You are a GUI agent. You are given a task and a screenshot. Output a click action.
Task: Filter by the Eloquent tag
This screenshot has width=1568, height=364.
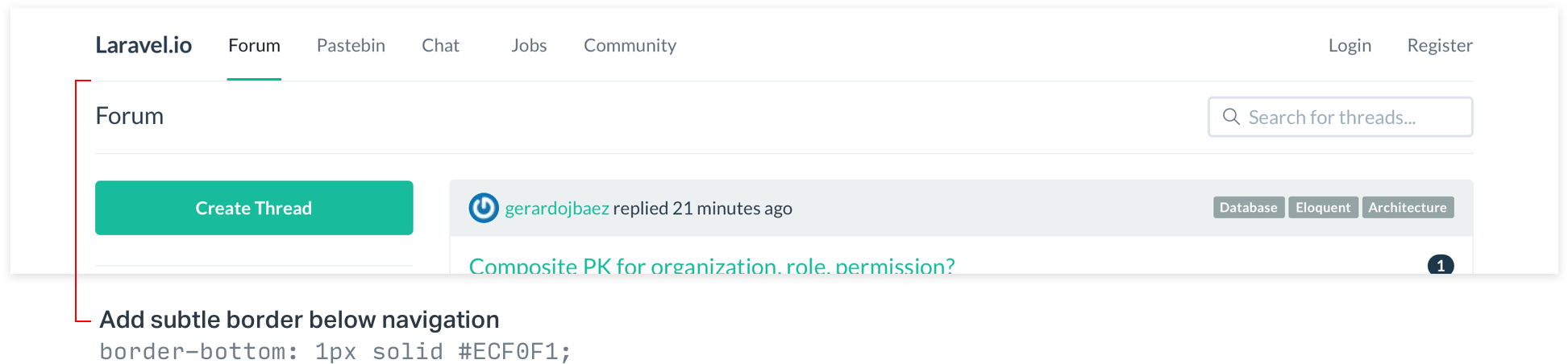pos(1323,207)
